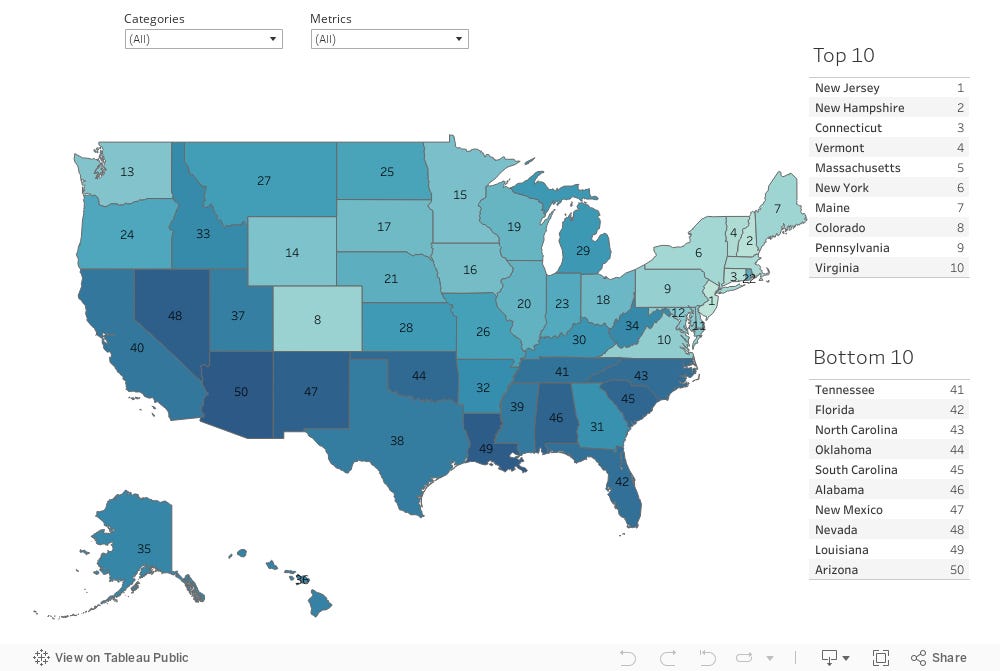Click Alabama on the map (46)

pos(556,418)
